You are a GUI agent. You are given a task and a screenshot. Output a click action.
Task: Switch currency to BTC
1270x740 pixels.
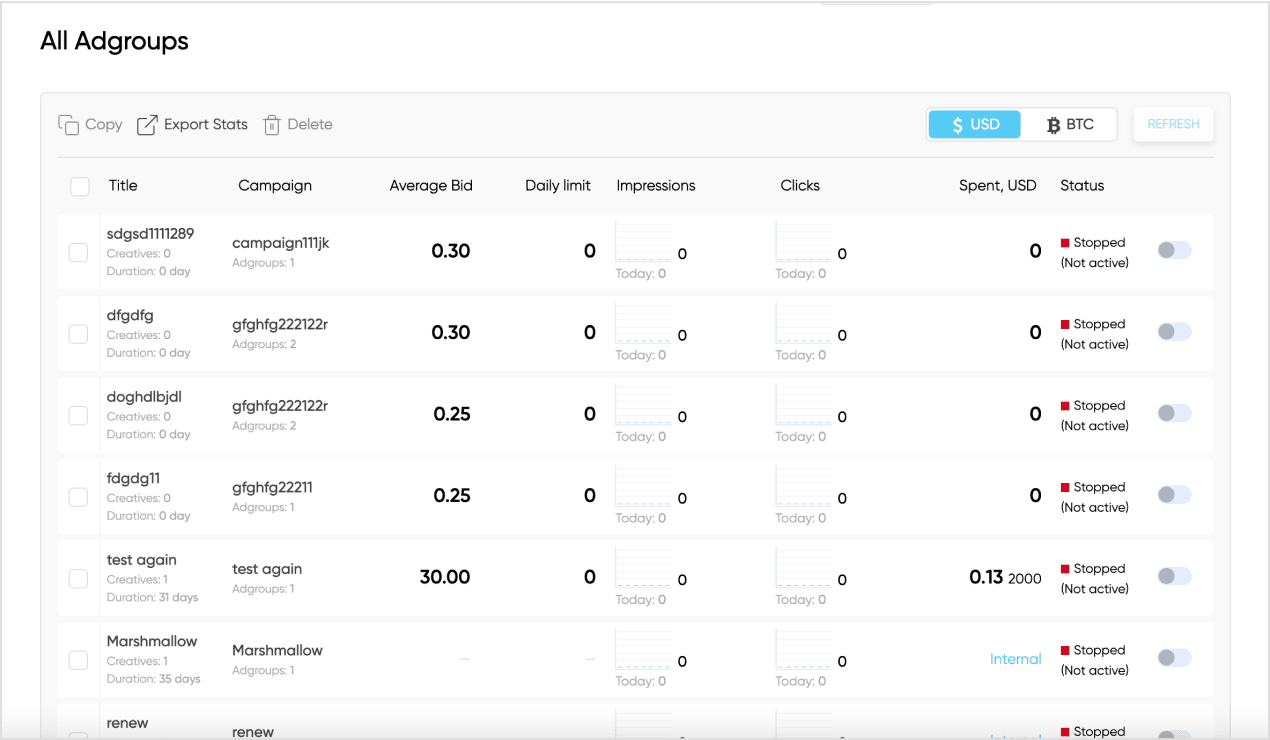pyautogui.click(x=1070, y=125)
